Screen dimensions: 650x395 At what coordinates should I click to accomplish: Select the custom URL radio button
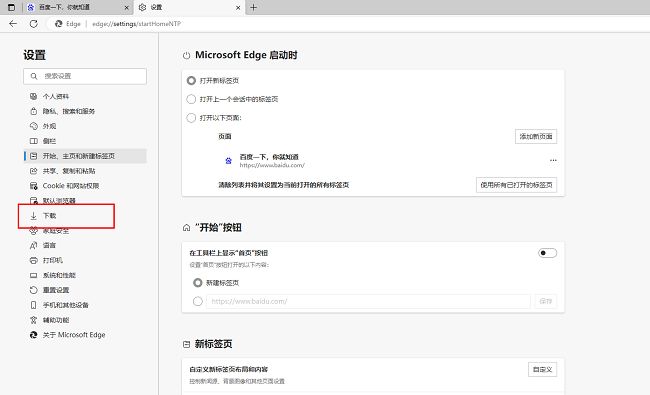(198, 301)
